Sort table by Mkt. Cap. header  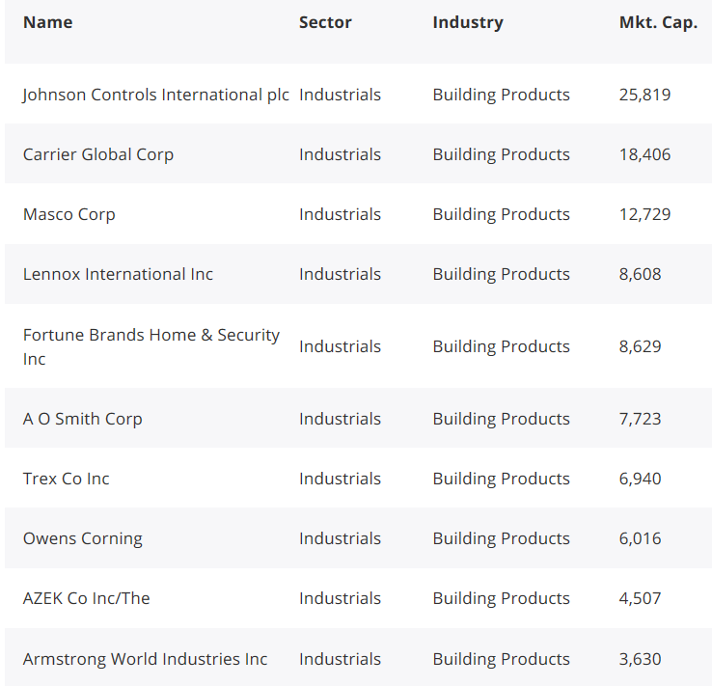point(658,23)
